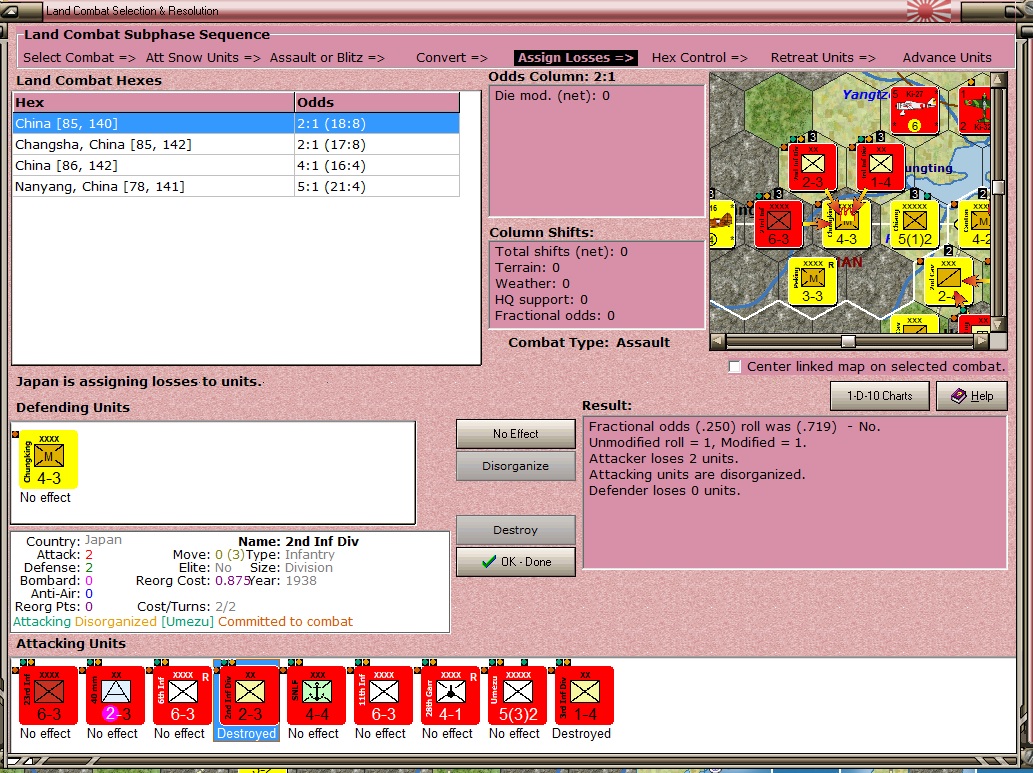Click the Disorganize button

(x=515, y=466)
